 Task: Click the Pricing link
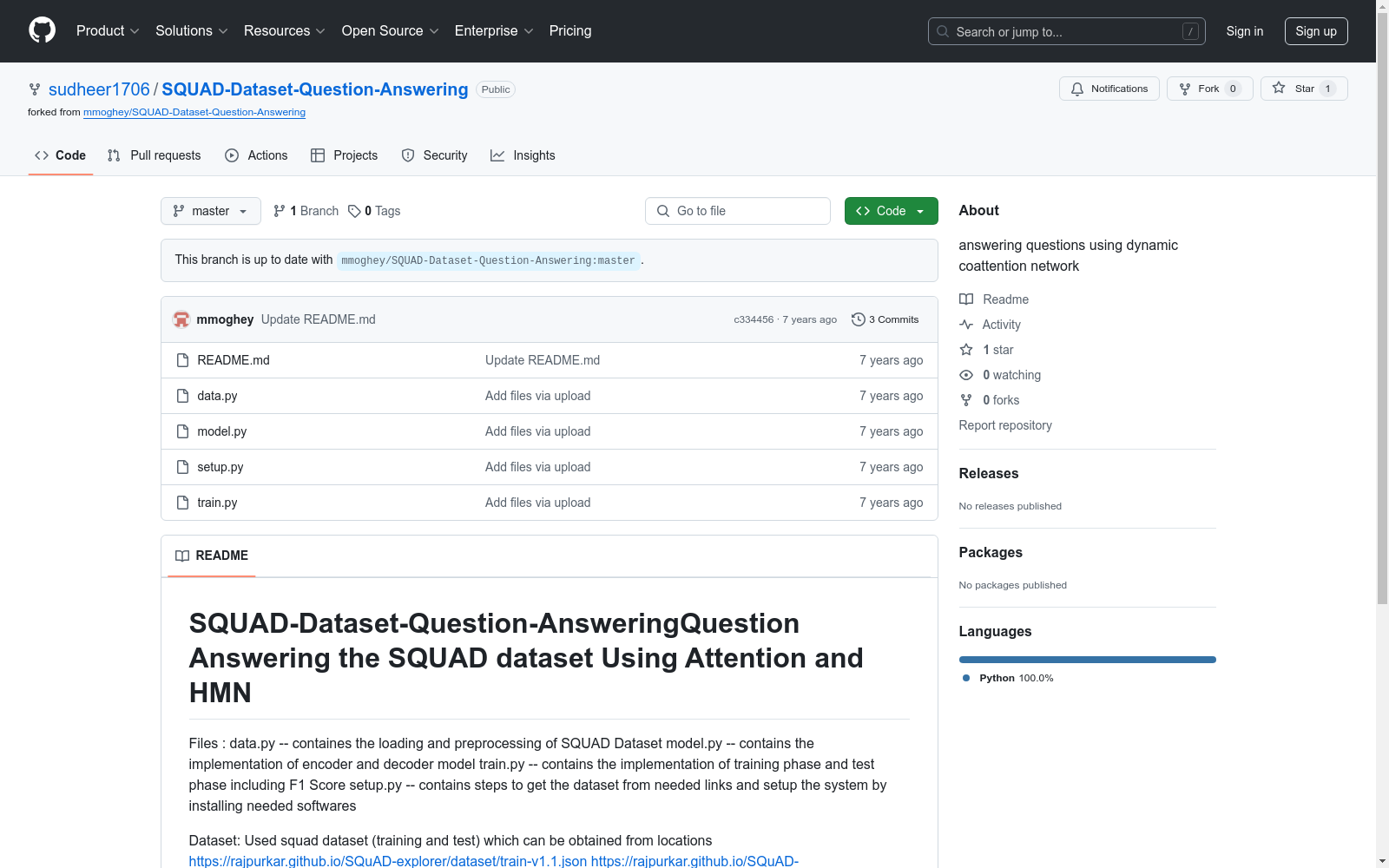point(570,30)
